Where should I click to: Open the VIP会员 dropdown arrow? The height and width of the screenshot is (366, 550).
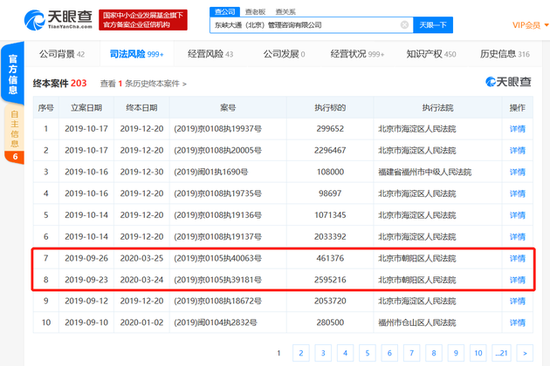pos(546,25)
